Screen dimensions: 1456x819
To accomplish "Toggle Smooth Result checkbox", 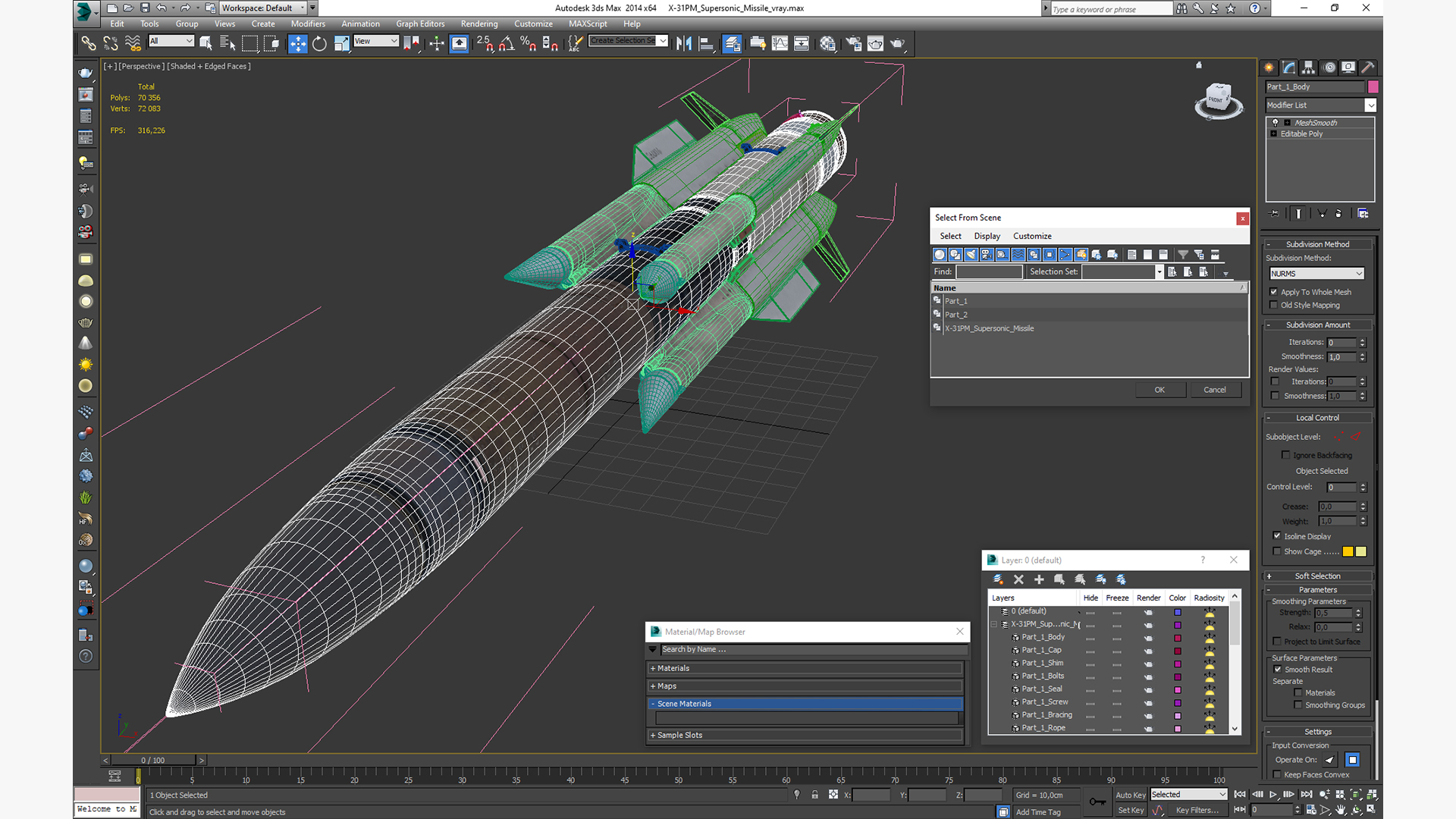I will coord(1278,670).
